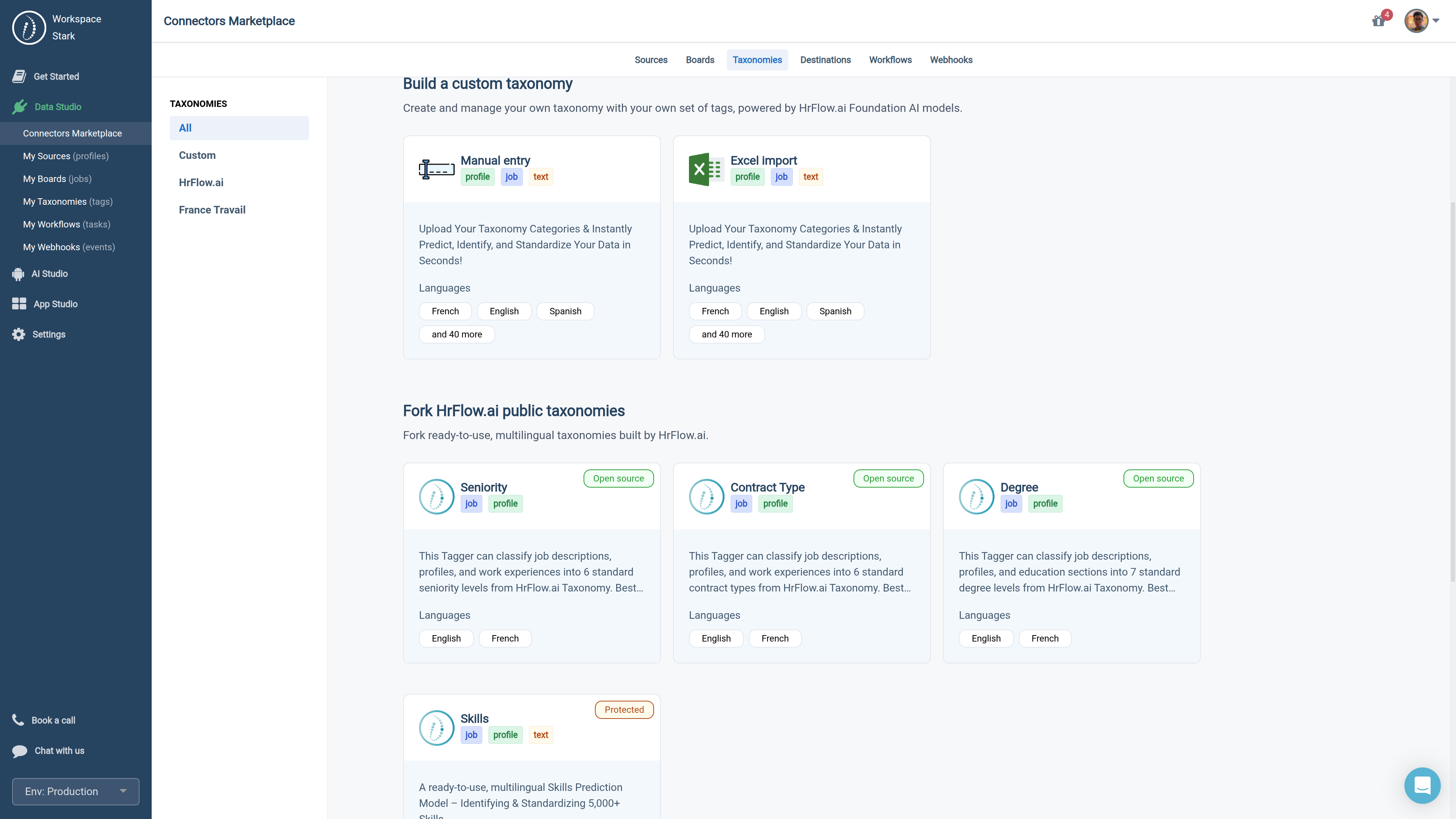This screenshot has width=1456, height=819.
Task: Click the HrFlow workspace logo icon
Action: pos(29,27)
